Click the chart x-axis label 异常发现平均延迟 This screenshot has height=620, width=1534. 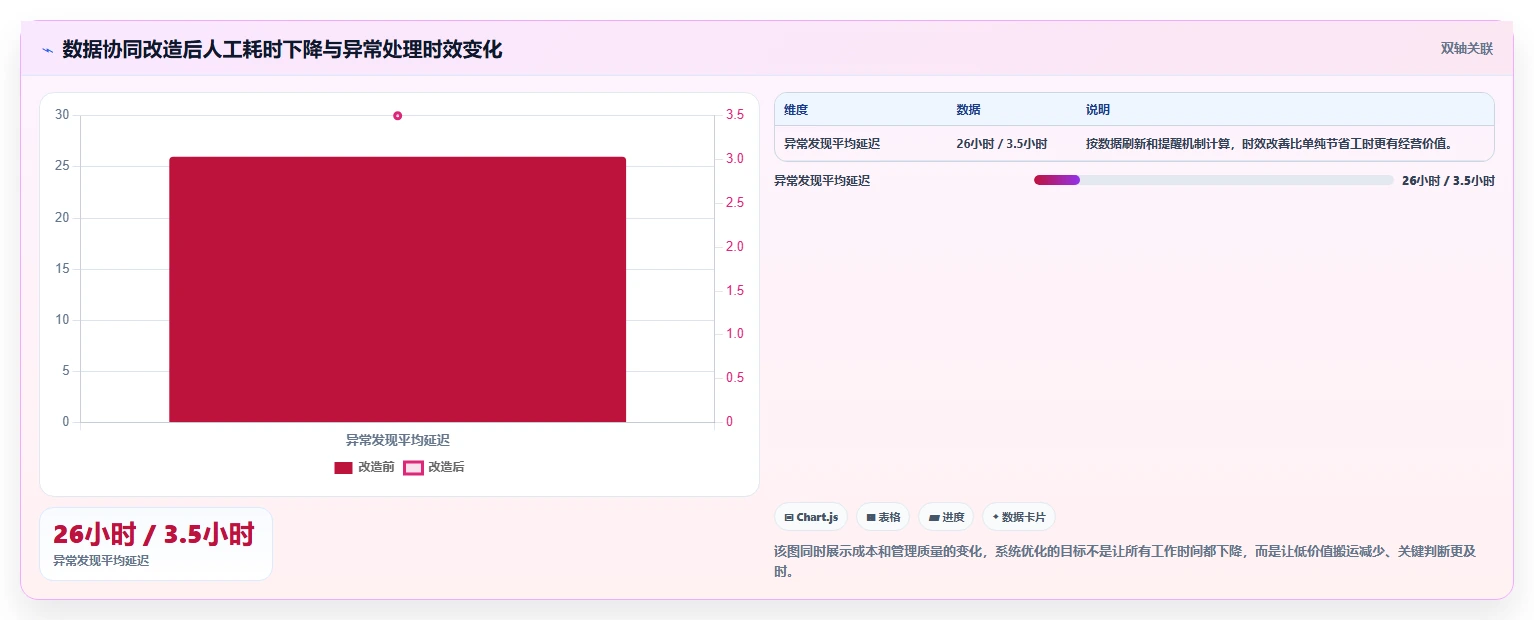tap(397, 440)
